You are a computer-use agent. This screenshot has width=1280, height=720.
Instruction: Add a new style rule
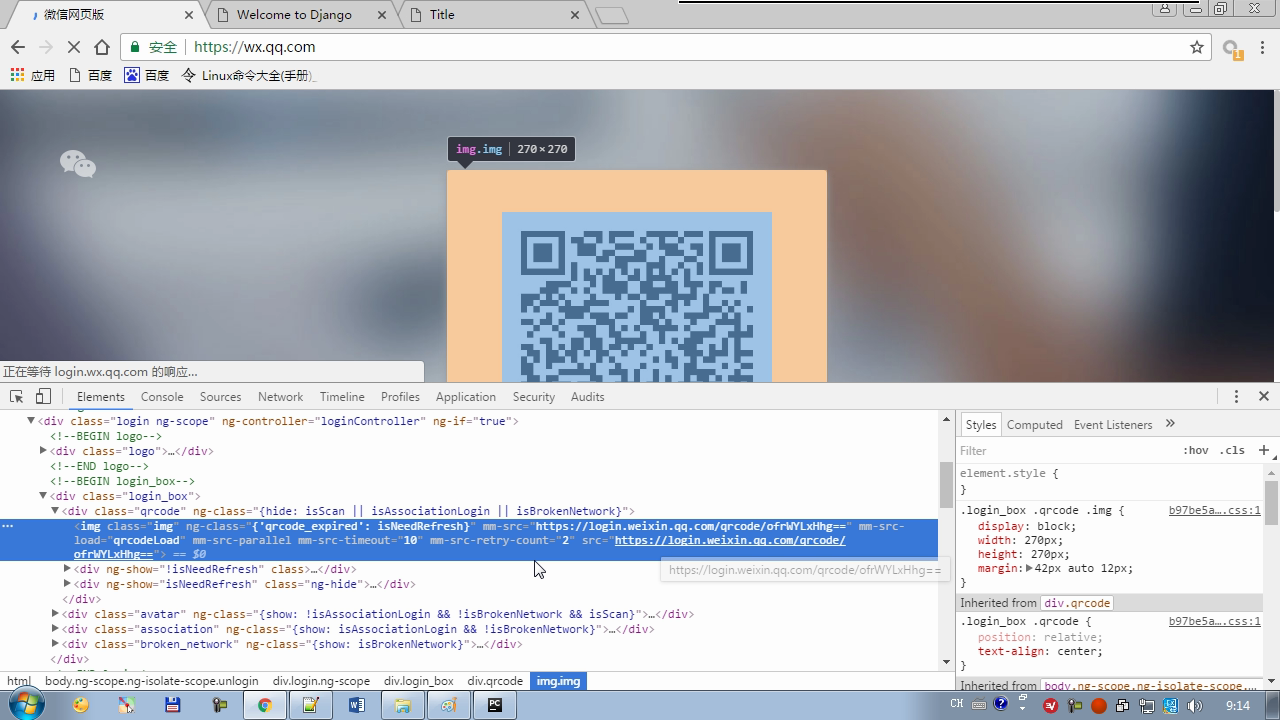point(1263,451)
